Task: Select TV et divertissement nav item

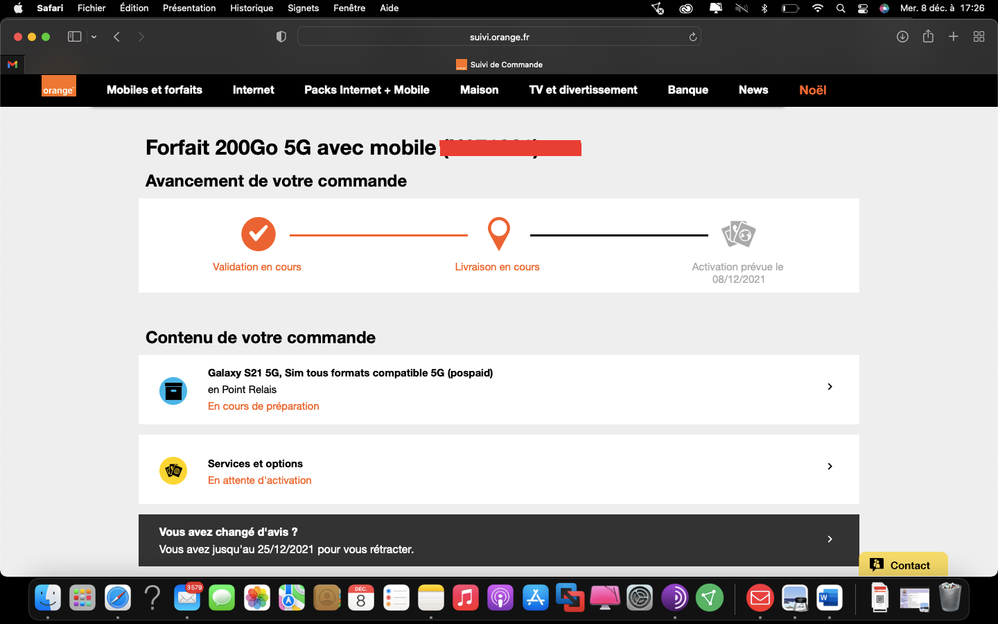Action: [583, 90]
